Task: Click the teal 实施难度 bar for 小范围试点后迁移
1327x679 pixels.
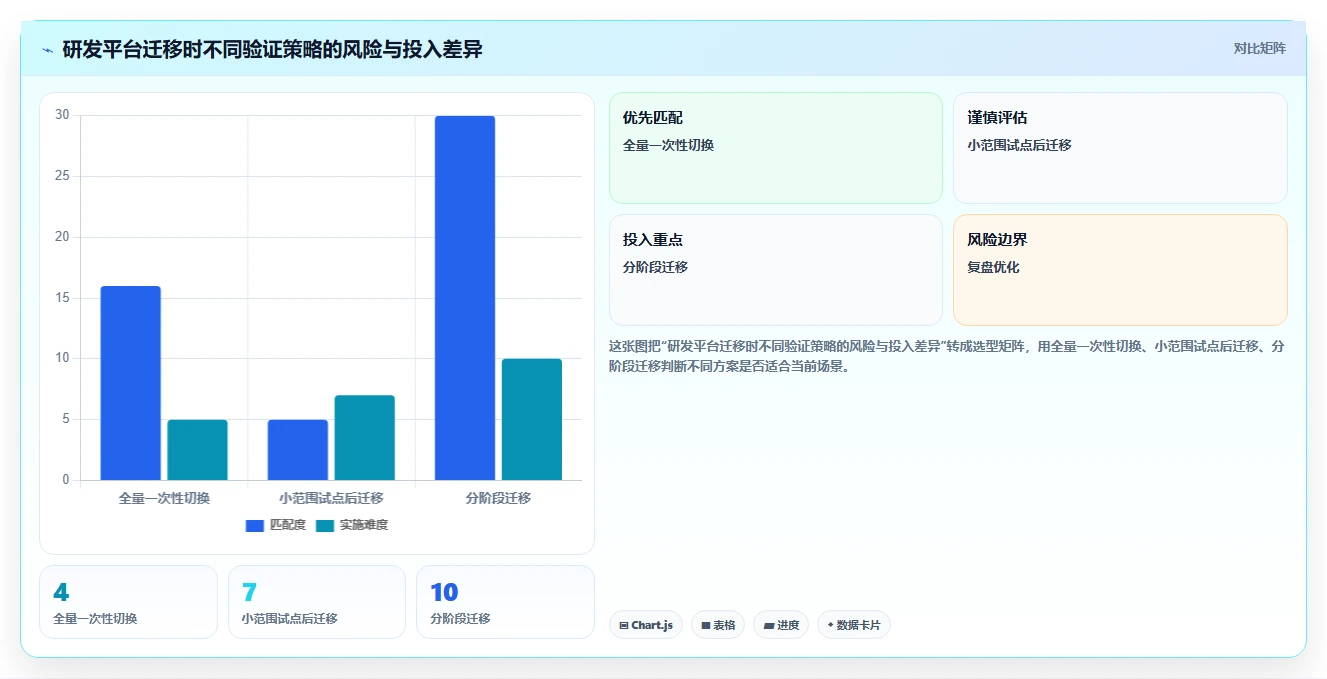Action: [364, 438]
